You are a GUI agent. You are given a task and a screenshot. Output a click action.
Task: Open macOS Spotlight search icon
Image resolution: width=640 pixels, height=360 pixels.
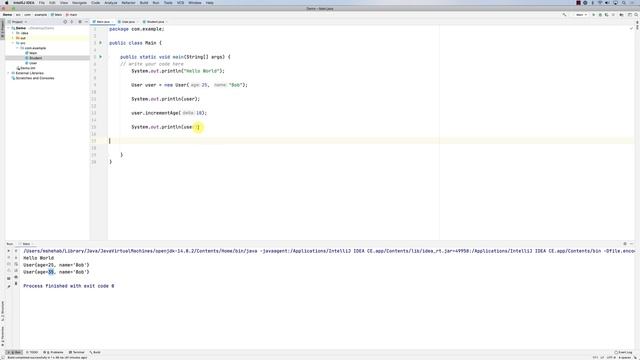click(624, 3)
